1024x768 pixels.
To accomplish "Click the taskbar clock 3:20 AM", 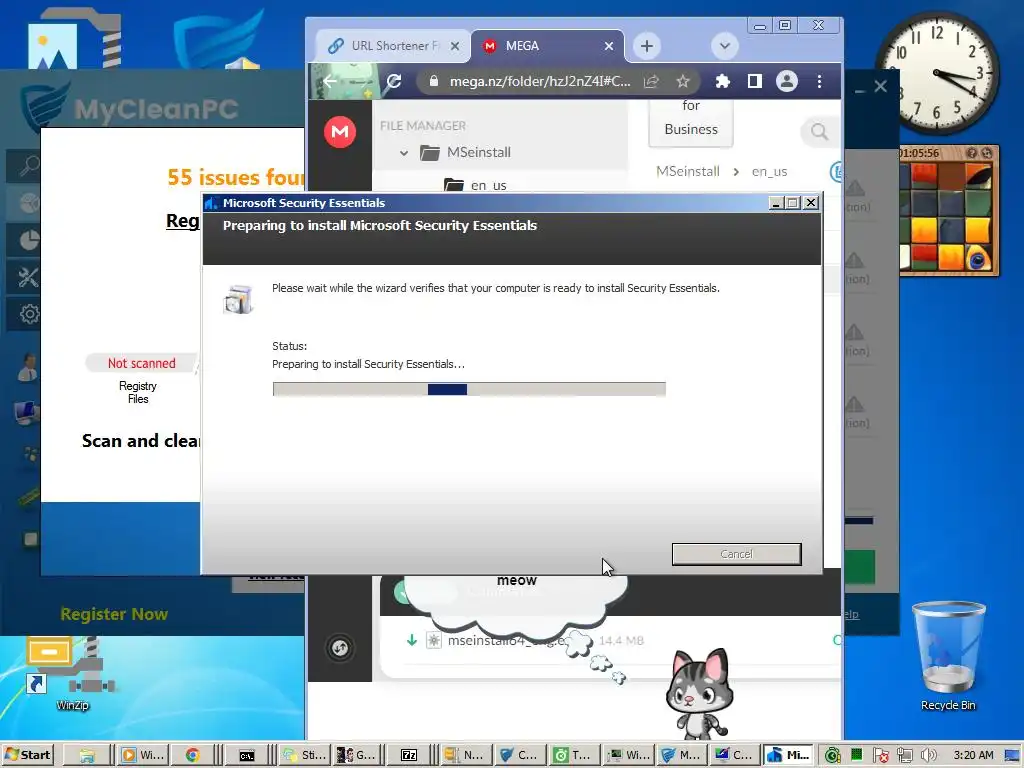I will tap(973, 755).
